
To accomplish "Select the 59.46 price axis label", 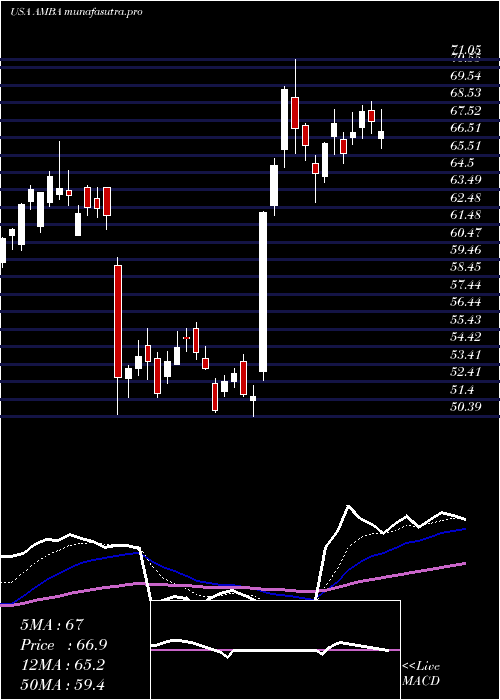I will pyautogui.click(x=466, y=250).
